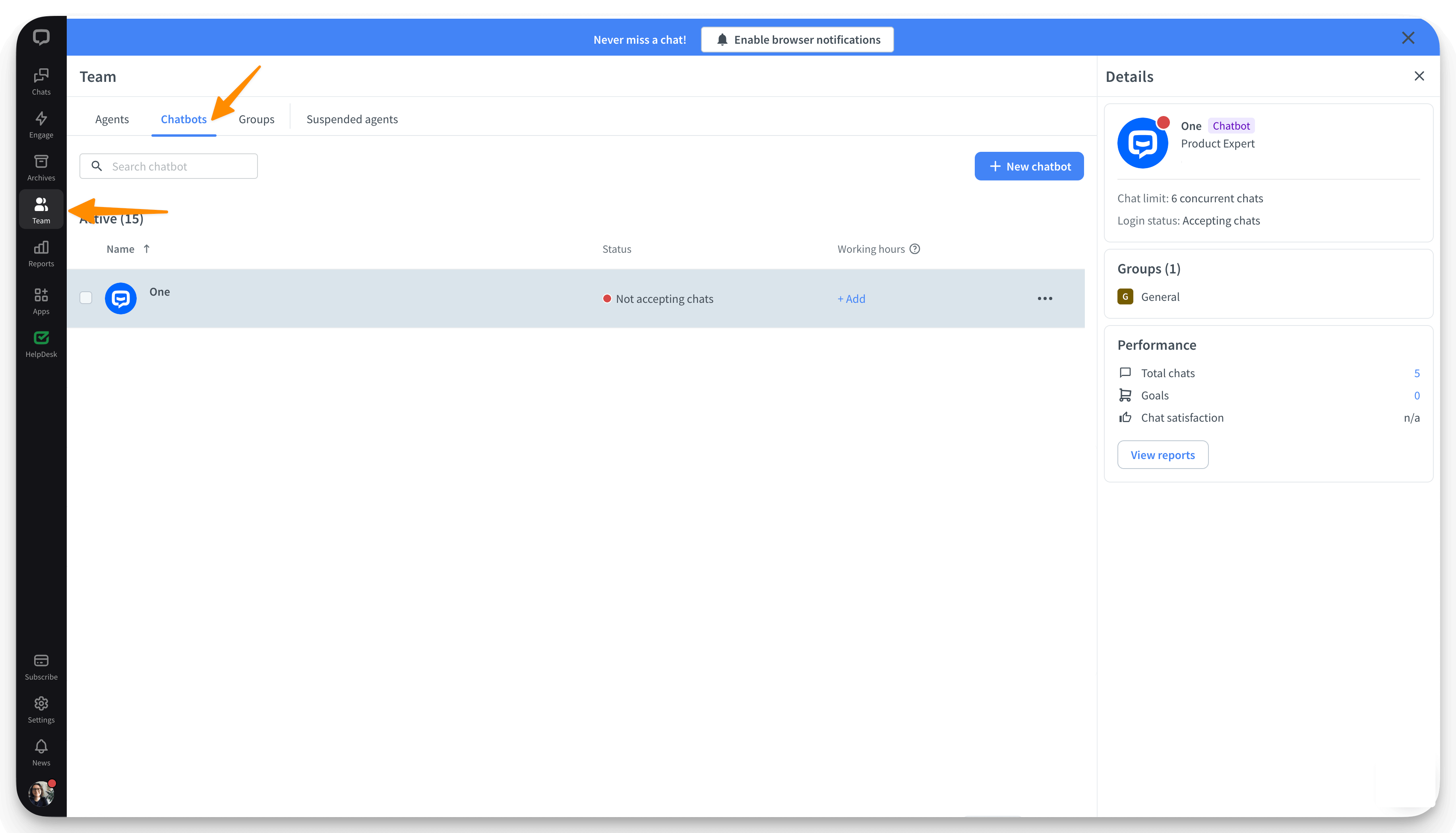Click the Groups (1) heading
This screenshot has height=833, width=1456.
pyautogui.click(x=1149, y=269)
